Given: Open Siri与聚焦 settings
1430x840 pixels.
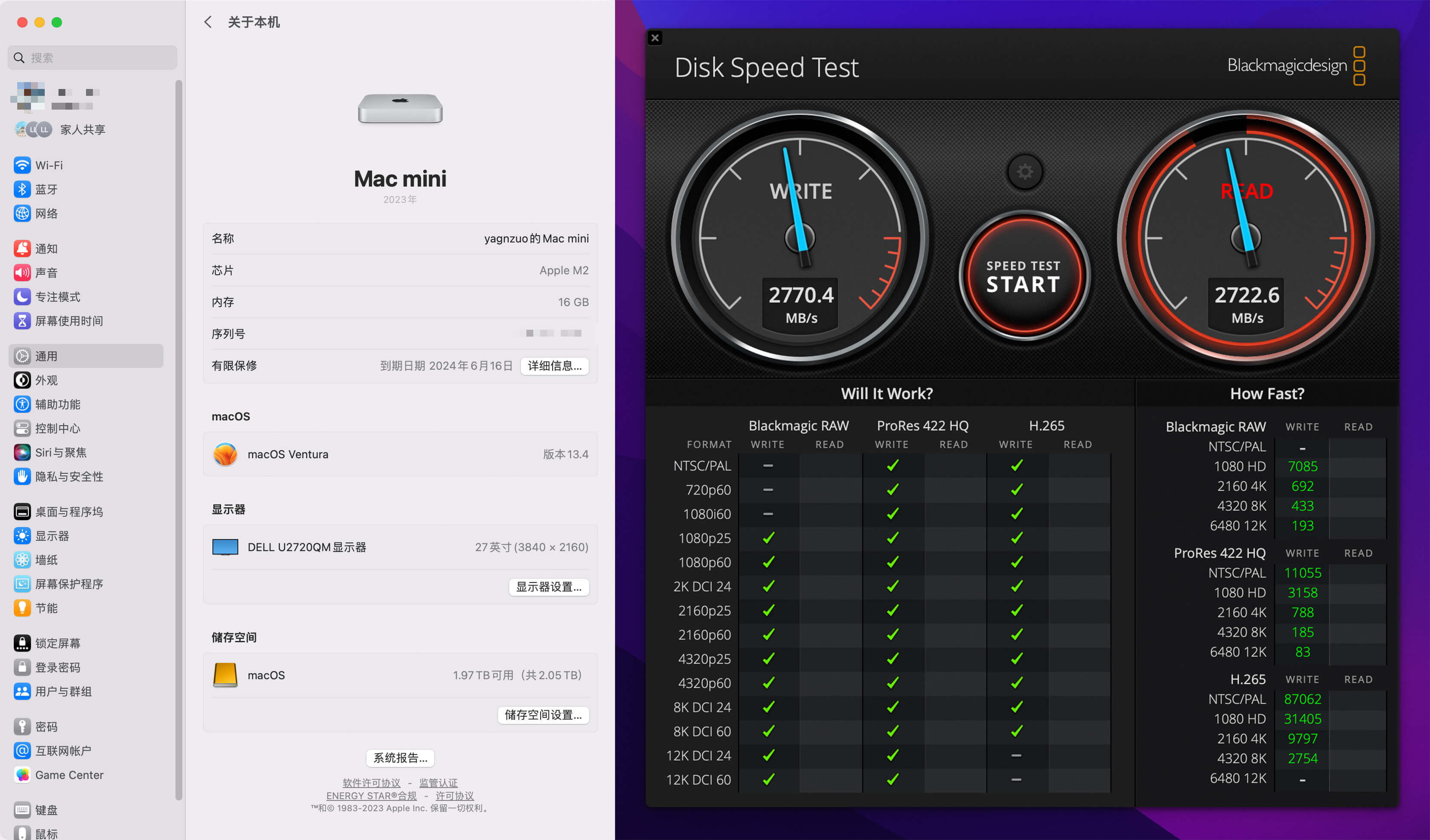Looking at the screenshot, I should (60, 453).
